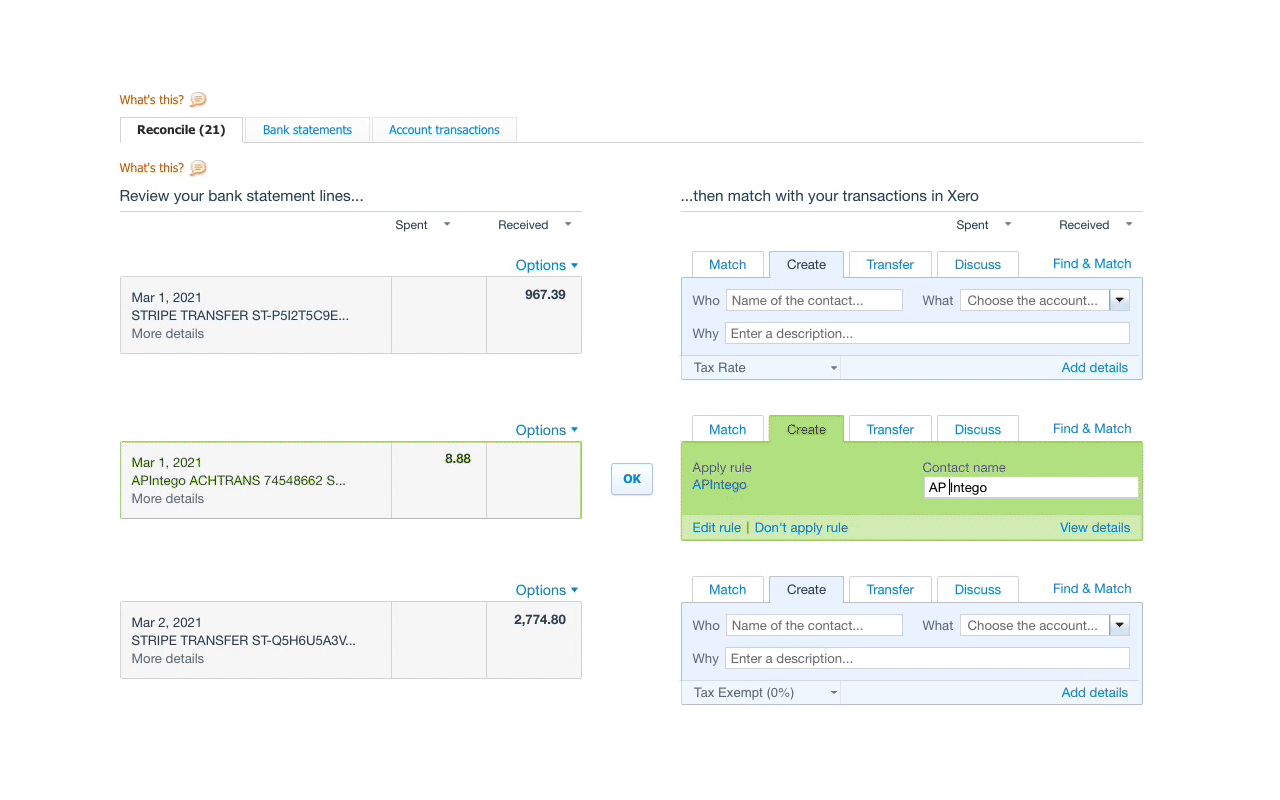1280x800 pixels.
Task: Click the Contact name field containing APIntego
Action: 1031,487
